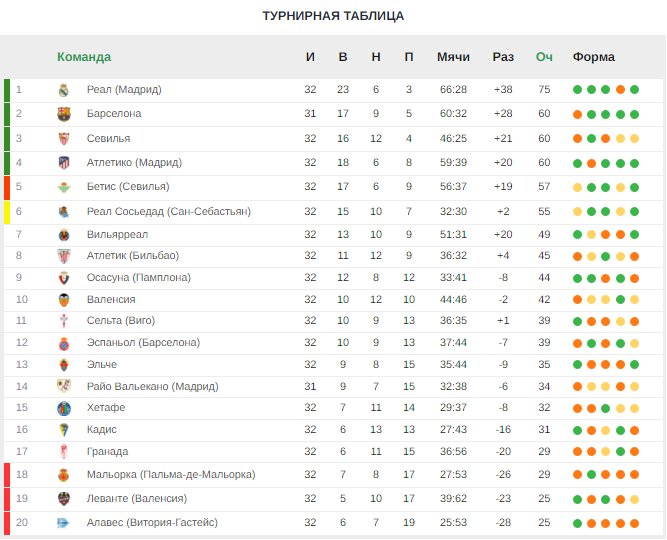Click the Getafe blue round crest

pos(64,408)
